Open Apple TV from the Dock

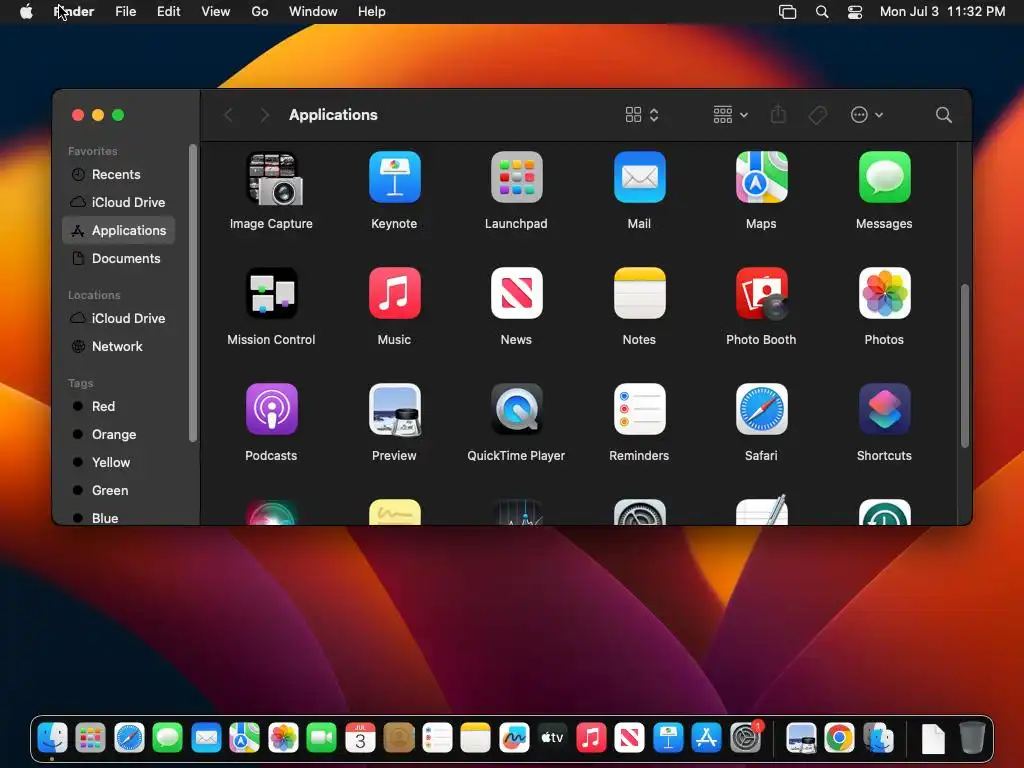coord(552,739)
